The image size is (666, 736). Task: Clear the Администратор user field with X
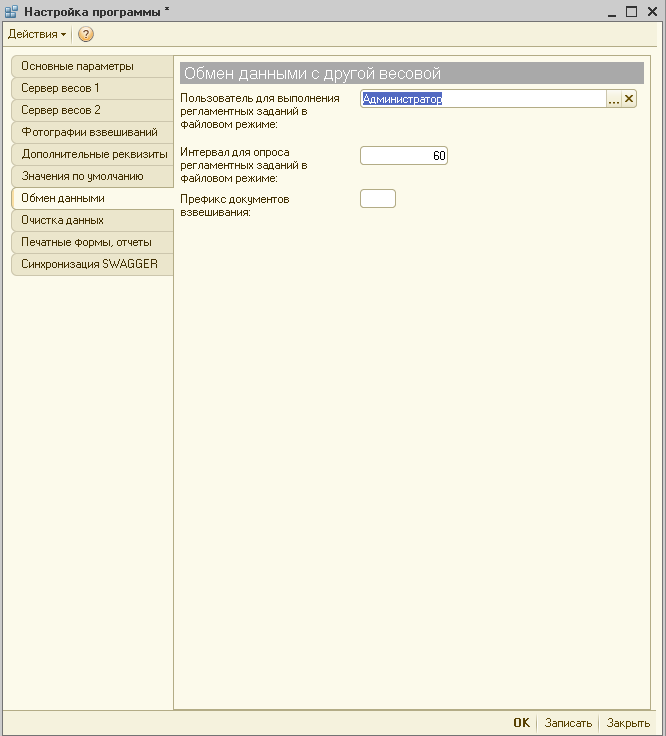point(629,99)
